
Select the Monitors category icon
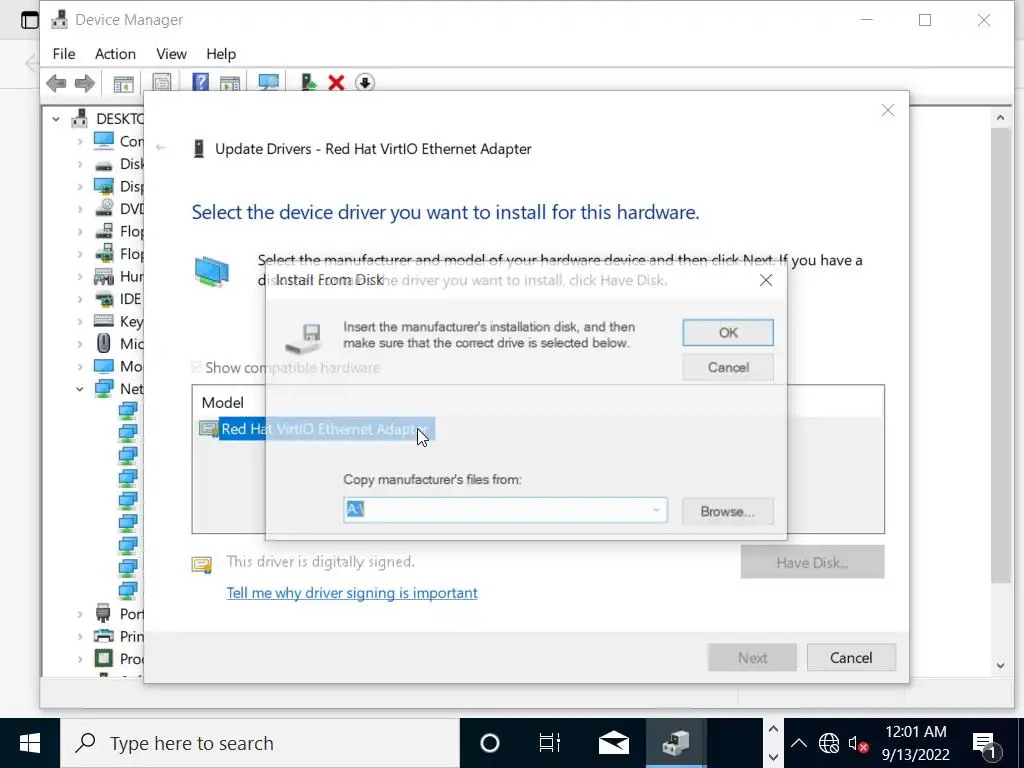tap(104, 366)
